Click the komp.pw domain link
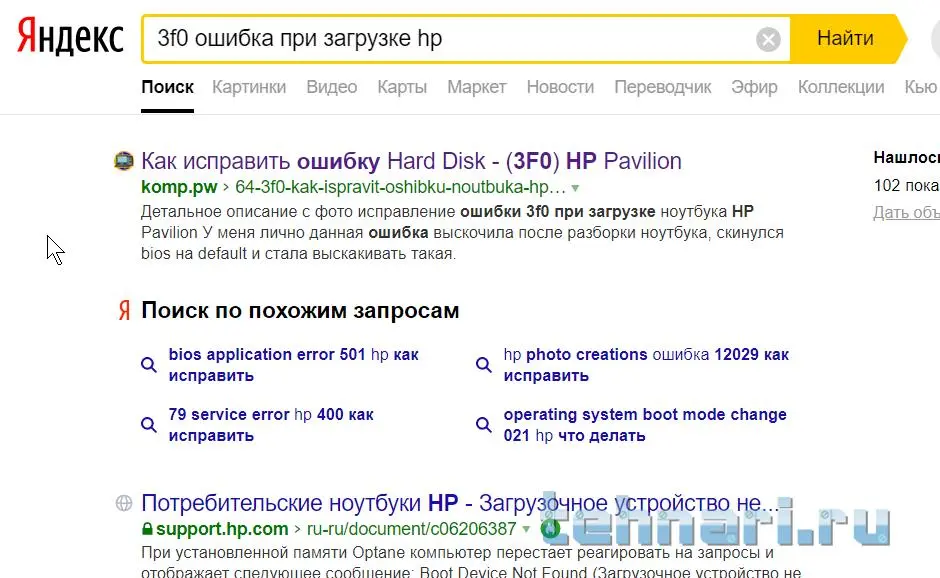The image size is (940, 578). (x=179, y=187)
